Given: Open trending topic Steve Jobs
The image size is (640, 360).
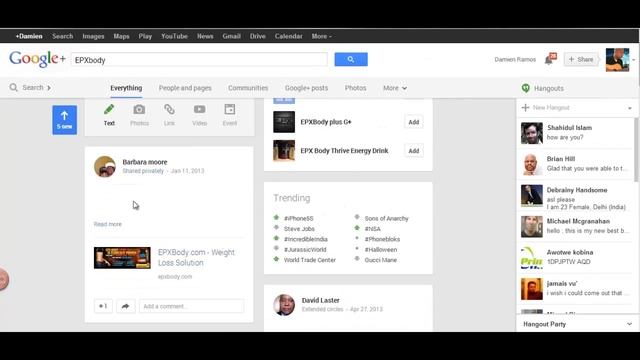Looking at the screenshot, I should click(x=299, y=229).
